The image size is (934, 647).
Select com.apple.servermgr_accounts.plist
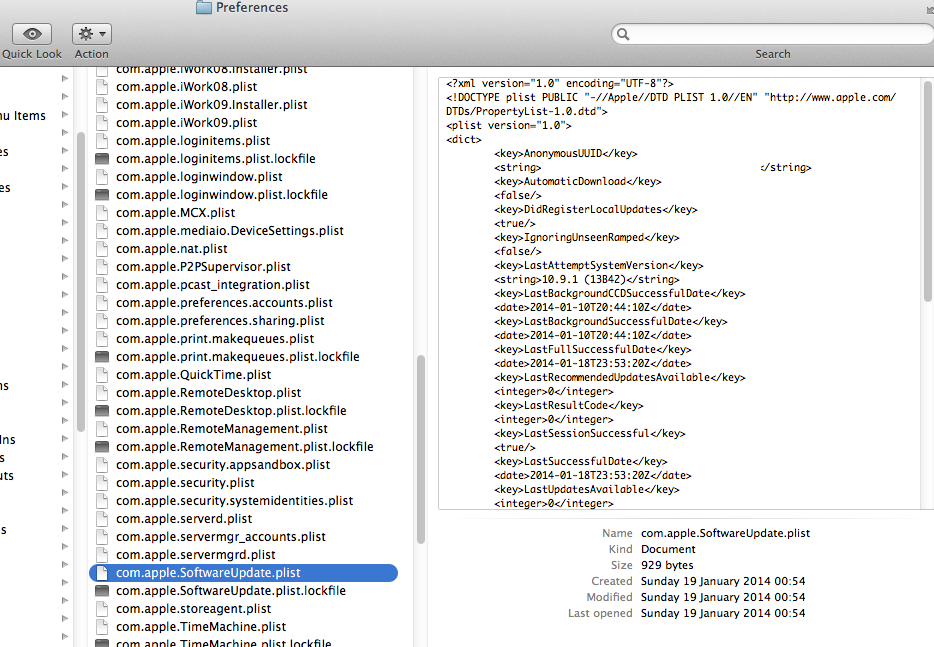click(220, 537)
